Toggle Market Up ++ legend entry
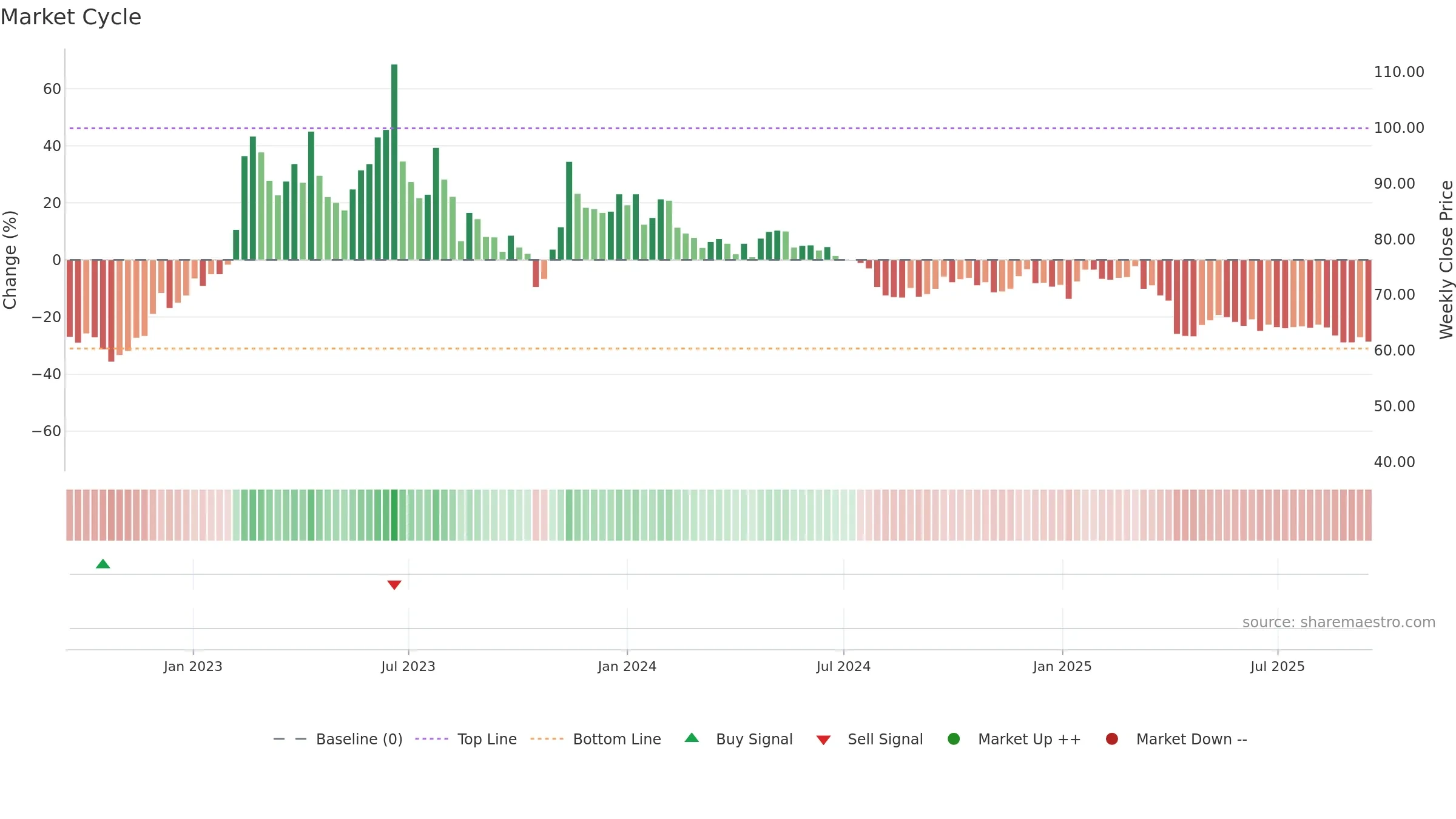The width and height of the screenshot is (1456, 819). coord(1014,739)
